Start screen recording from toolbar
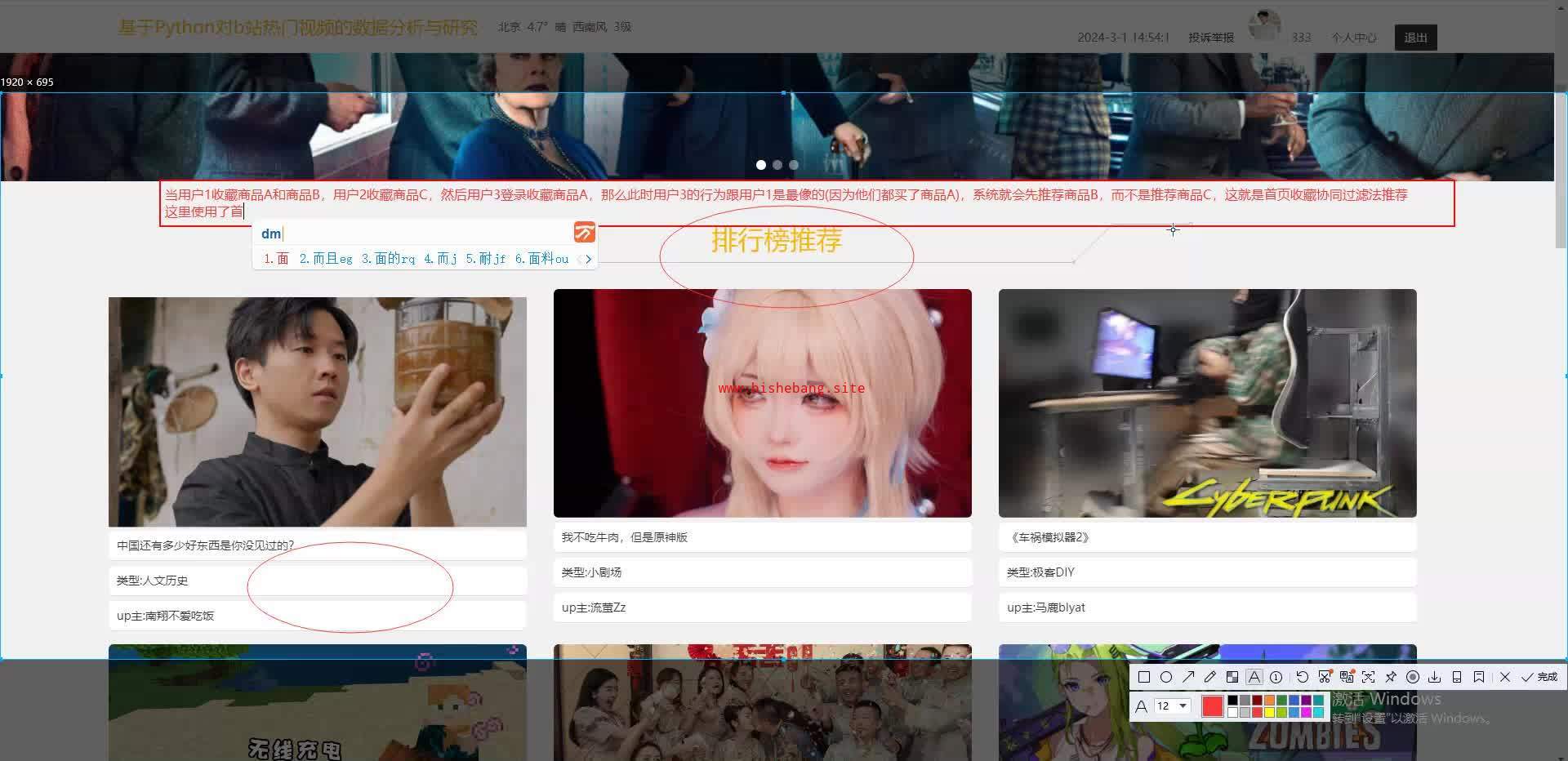The image size is (1568, 761). 1413,677
